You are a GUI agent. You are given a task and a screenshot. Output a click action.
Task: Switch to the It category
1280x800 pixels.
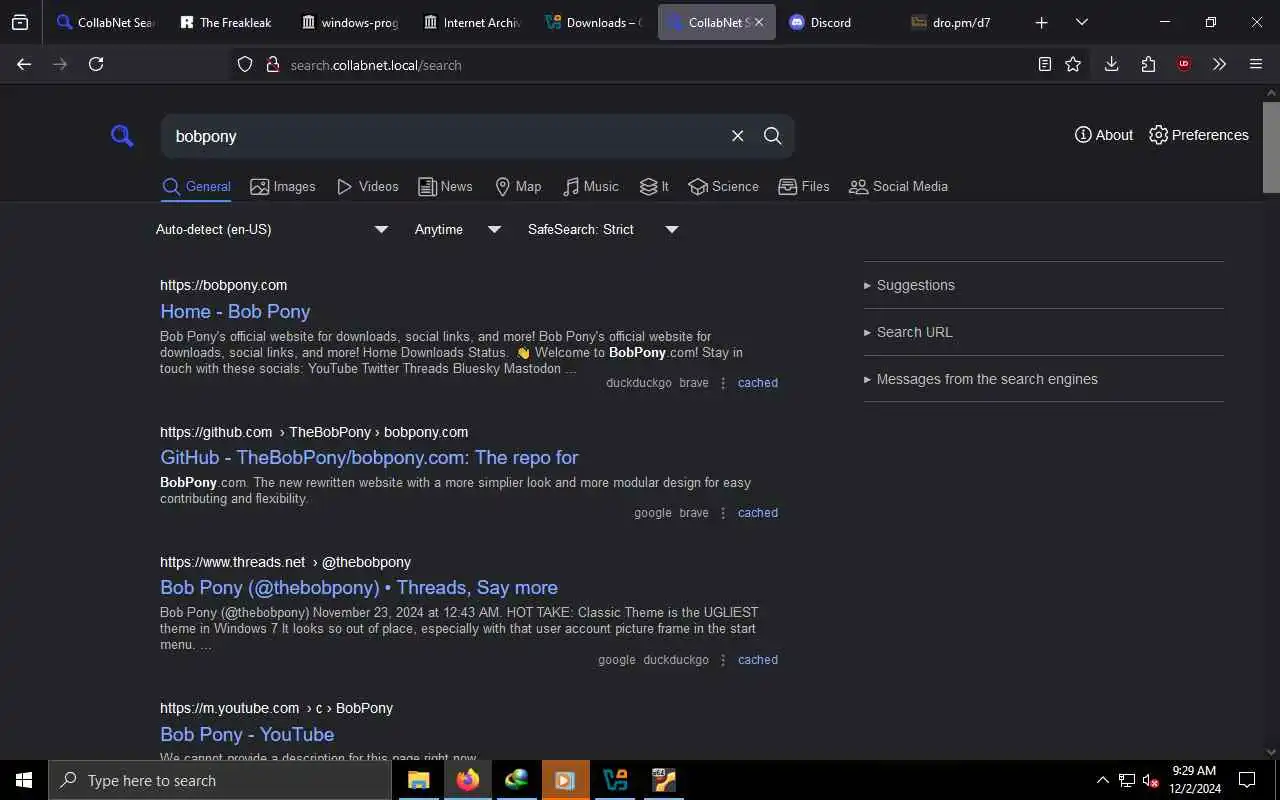point(654,187)
